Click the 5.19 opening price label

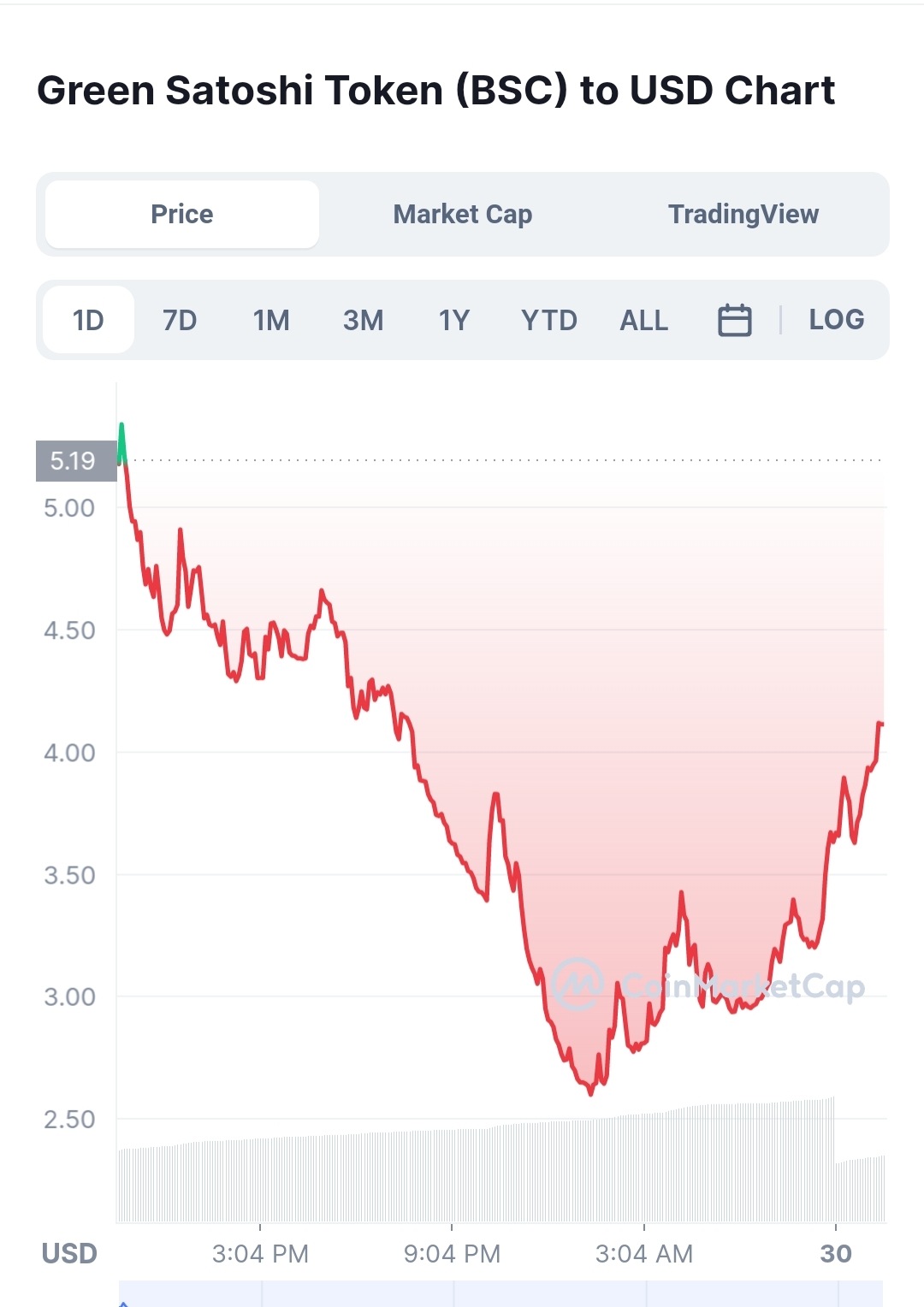[76, 461]
